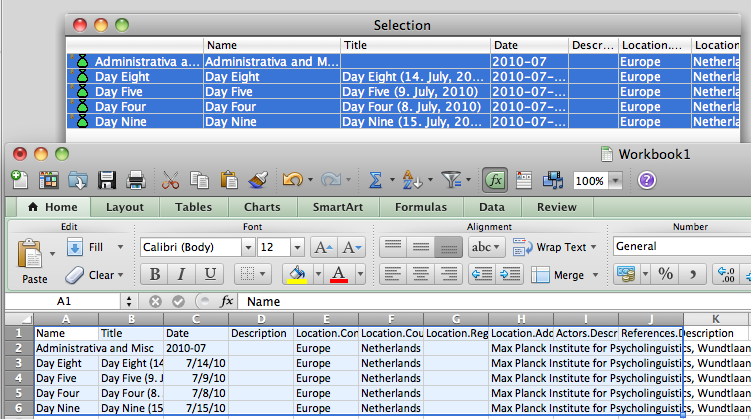Viewport: 751px width, 419px height.
Task: Click the AutoSum sigma icon
Action: [376, 180]
